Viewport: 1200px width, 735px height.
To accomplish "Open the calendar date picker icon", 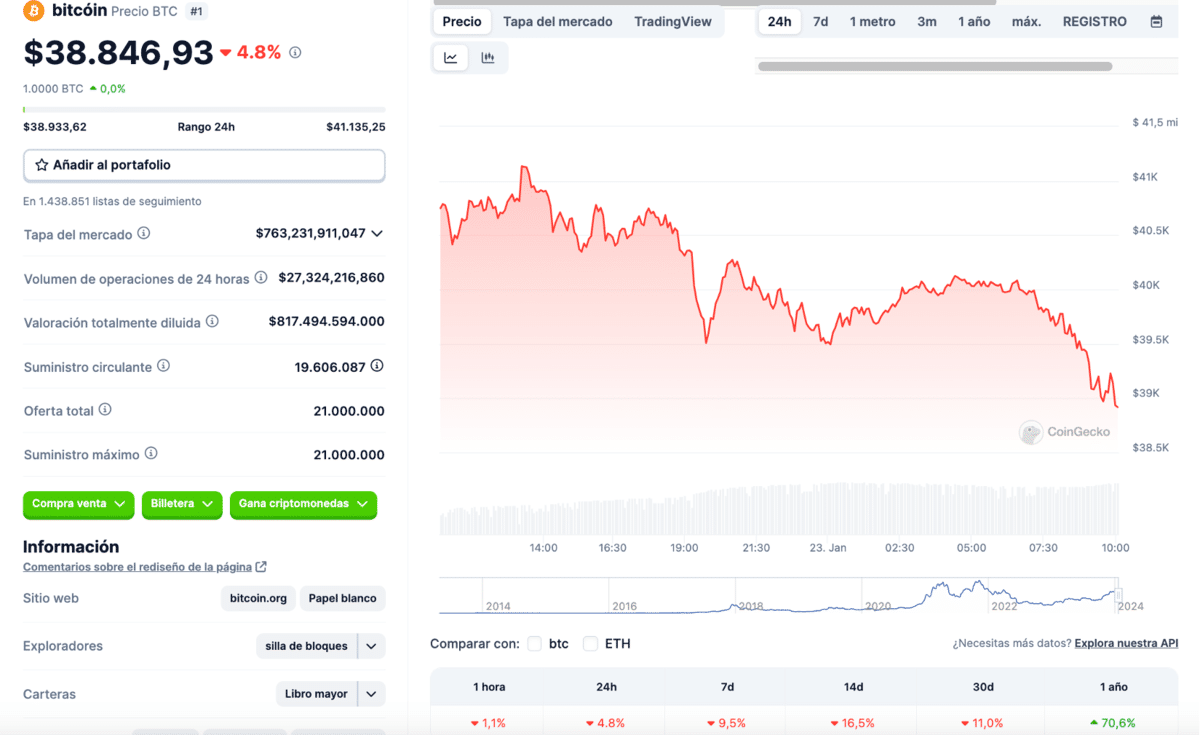I will tap(1158, 20).
